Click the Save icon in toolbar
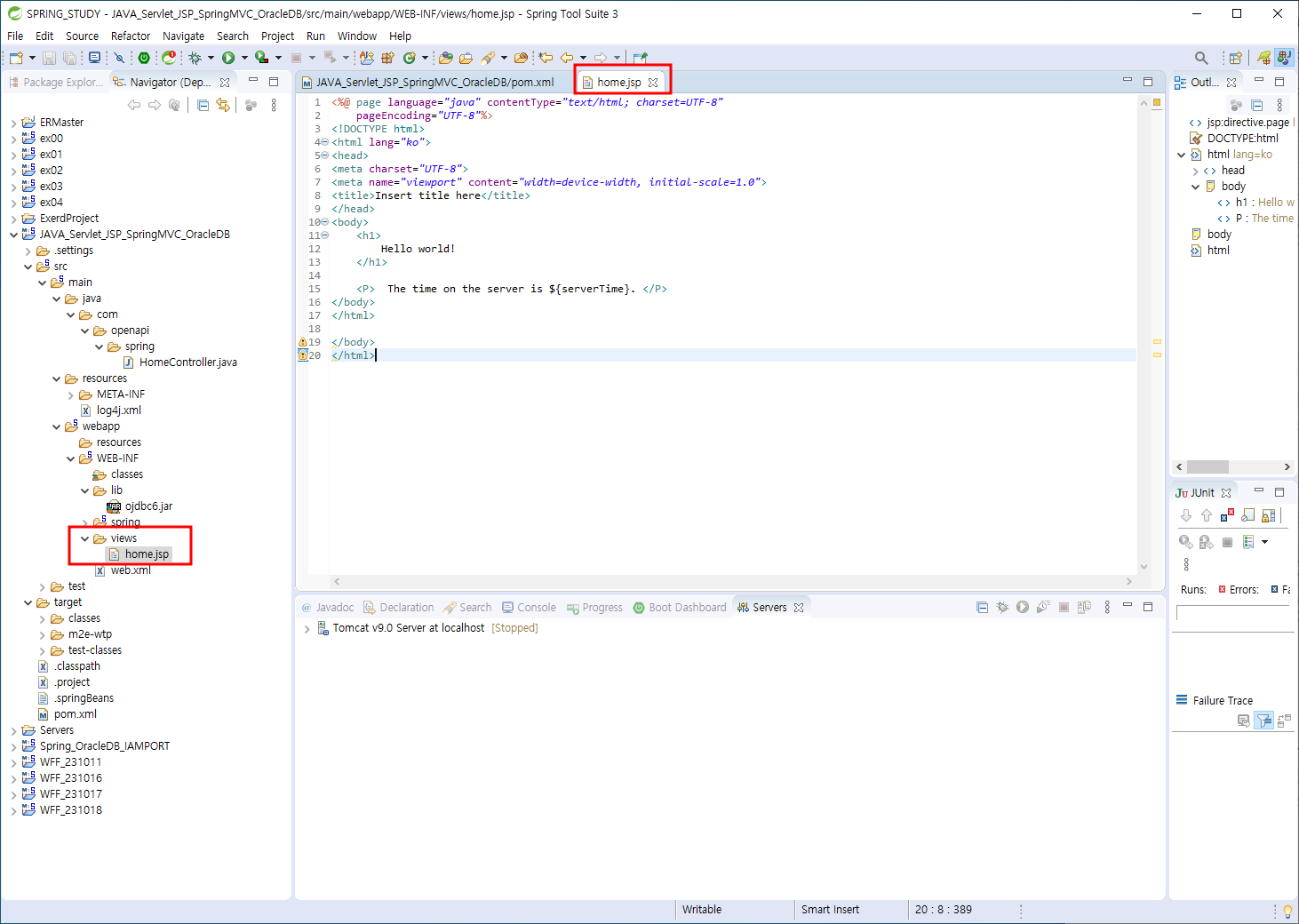Screen dimensions: 1299x924 (49, 58)
